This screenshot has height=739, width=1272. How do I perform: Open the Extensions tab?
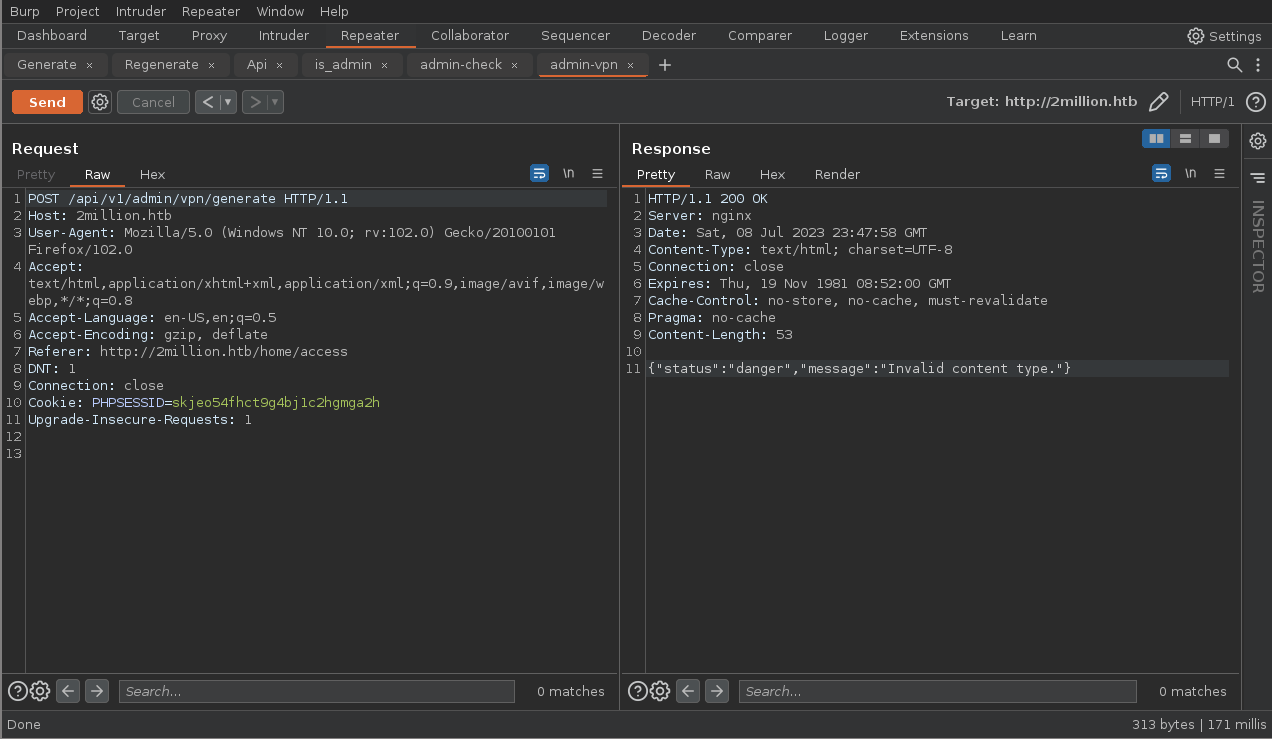click(x=934, y=35)
